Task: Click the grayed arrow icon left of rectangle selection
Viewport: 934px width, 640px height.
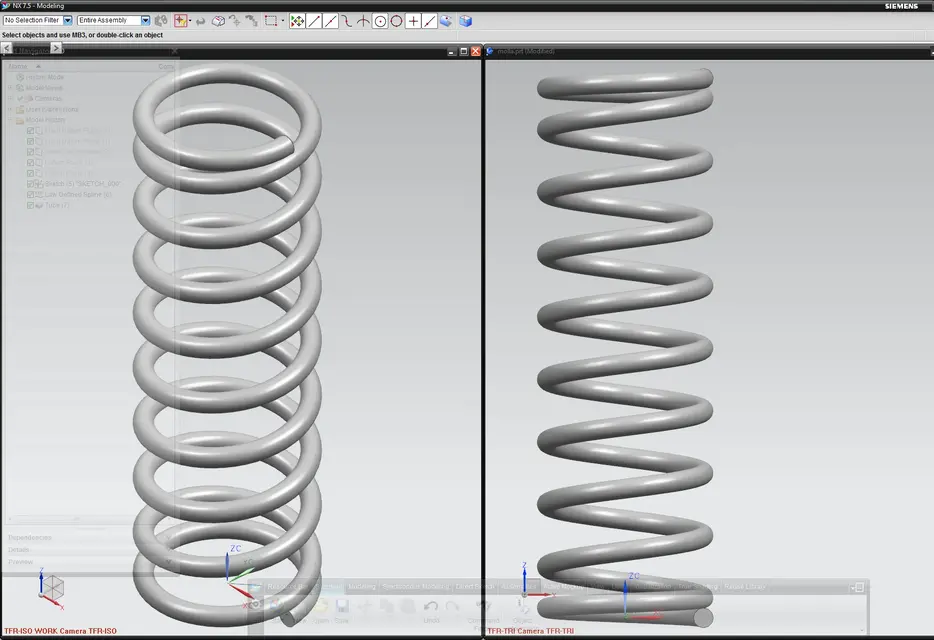Action: pos(251,21)
